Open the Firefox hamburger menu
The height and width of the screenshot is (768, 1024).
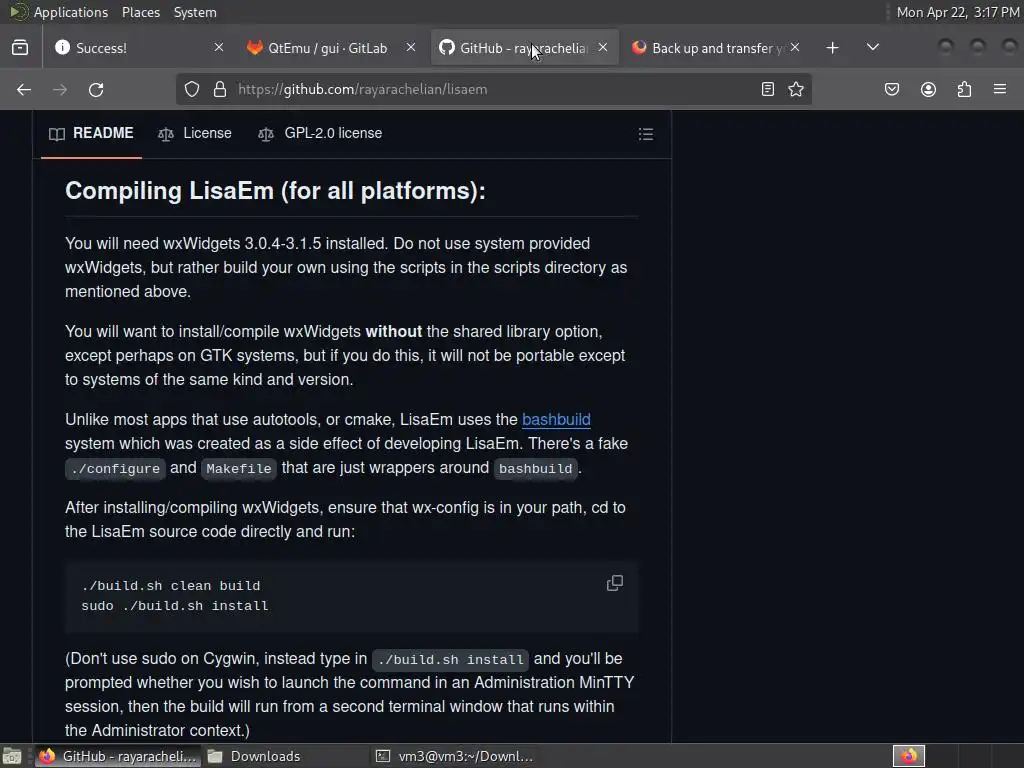(x=1000, y=89)
